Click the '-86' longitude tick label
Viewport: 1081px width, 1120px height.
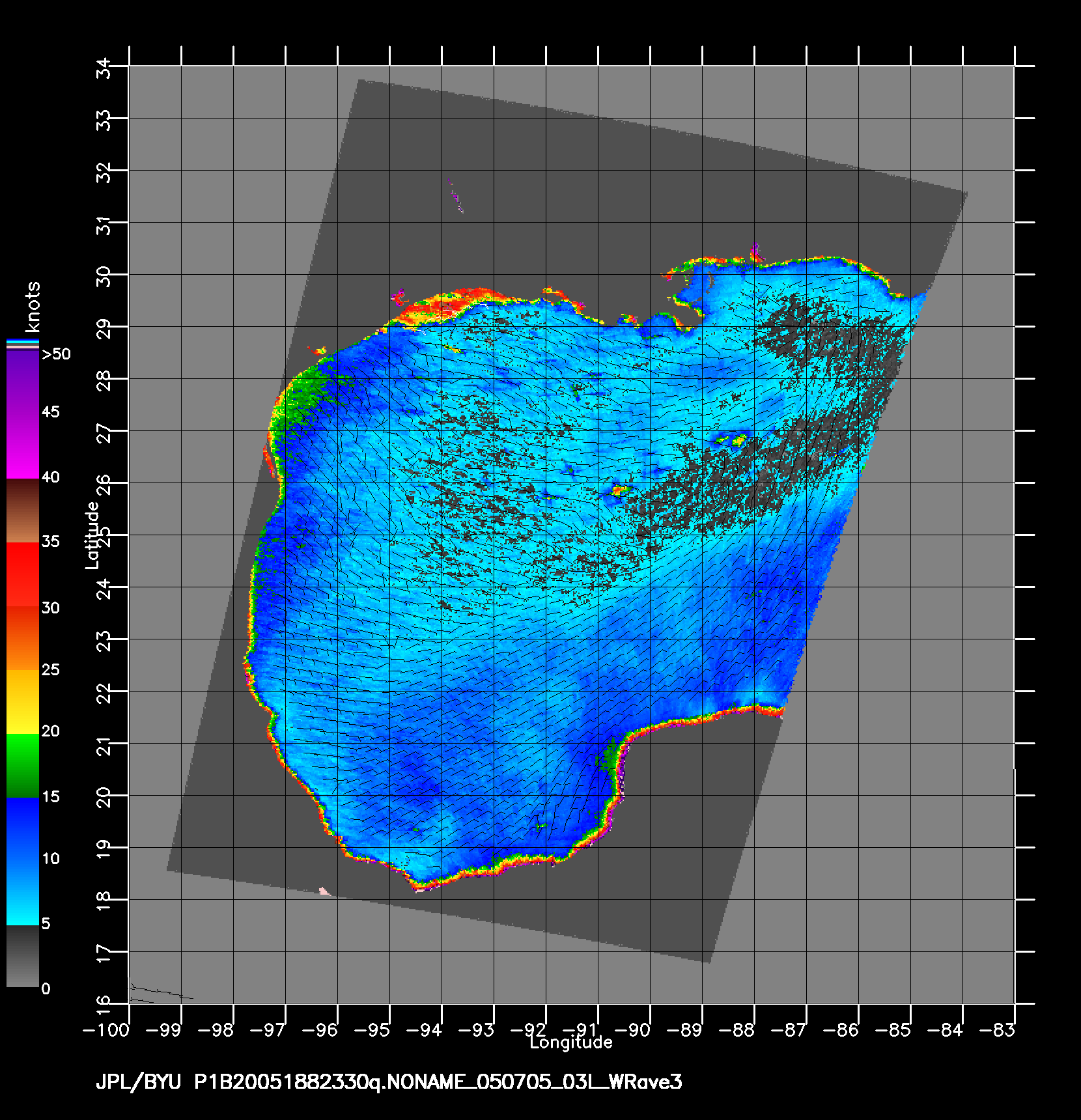pos(842,1030)
